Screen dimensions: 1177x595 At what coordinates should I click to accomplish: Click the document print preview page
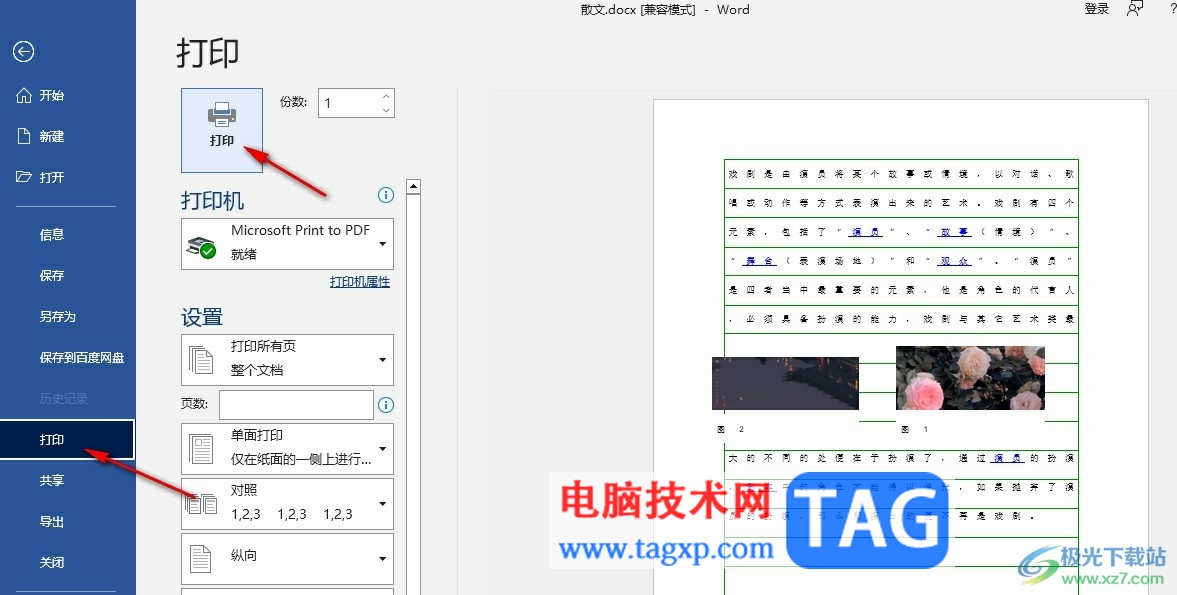(x=900, y=347)
